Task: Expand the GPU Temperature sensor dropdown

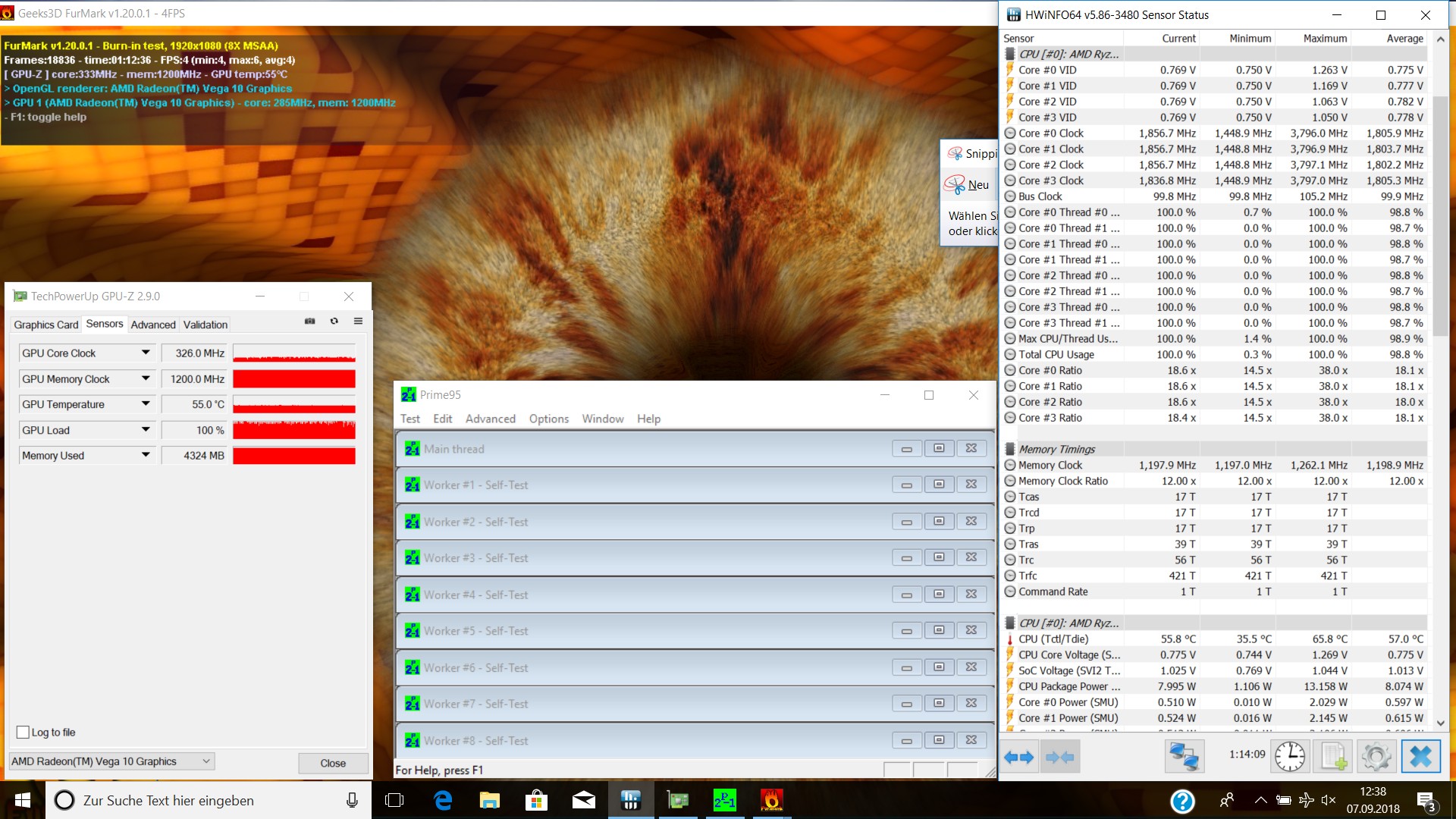Action: point(146,404)
